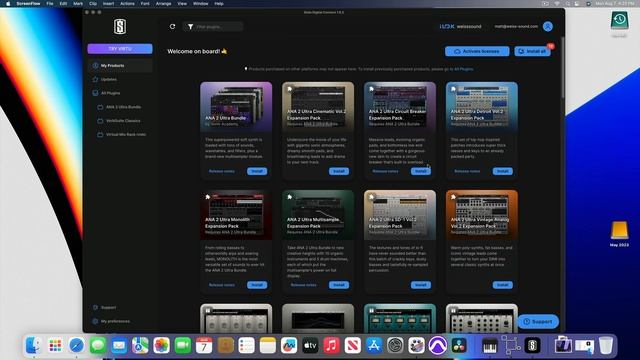Select ANA 2 Ultra Bundle in the sidebar
The image size is (640, 360).
(123, 107)
